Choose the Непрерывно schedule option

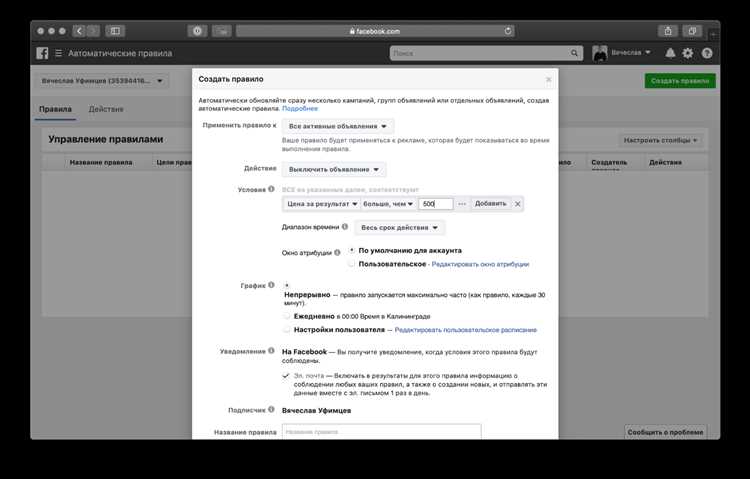click(287, 285)
